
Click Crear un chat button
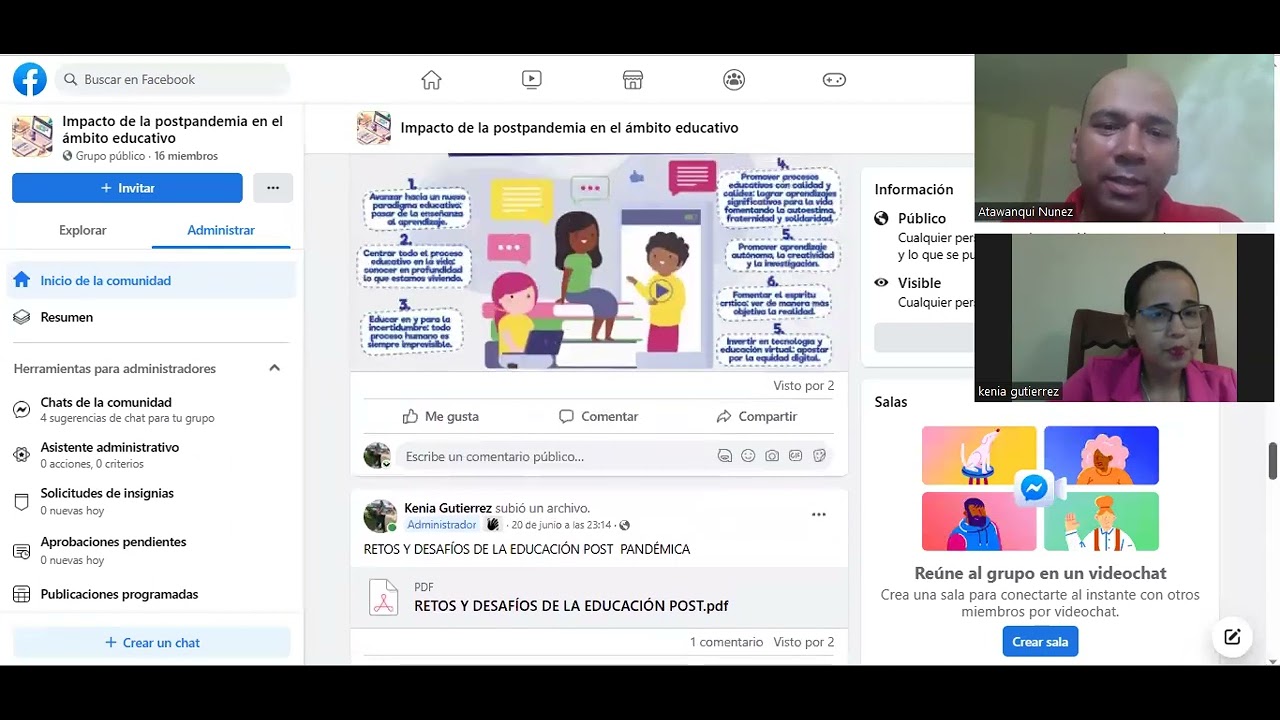[152, 643]
